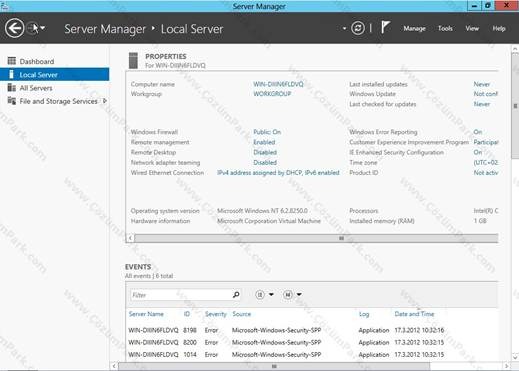Viewport: 519px width, 371px height.
Task: Select event row with ID 1014
Action: [x=312, y=355]
